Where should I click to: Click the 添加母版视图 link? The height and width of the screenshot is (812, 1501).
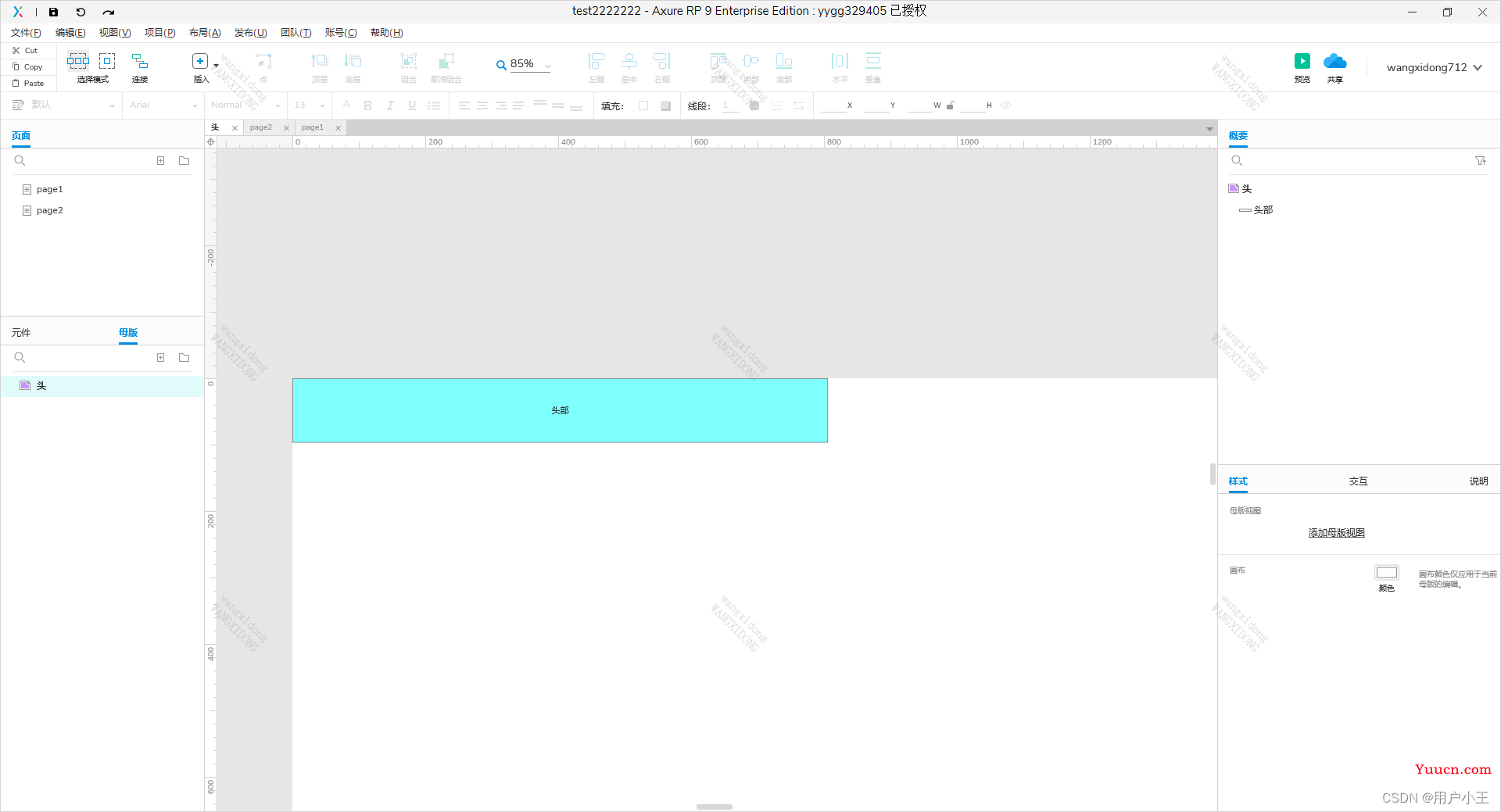pos(1337,533)
